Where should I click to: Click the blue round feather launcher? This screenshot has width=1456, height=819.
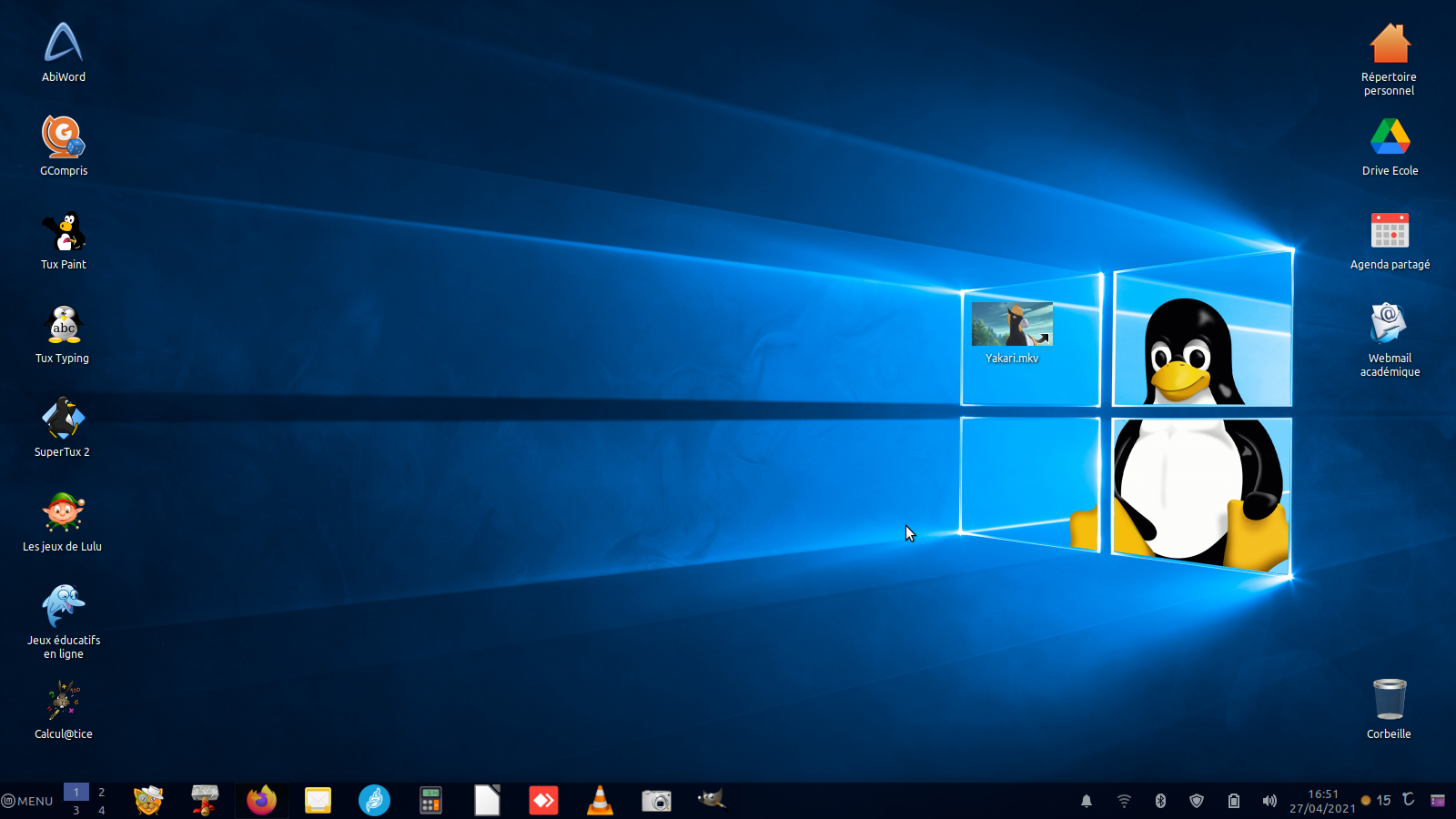374,801
